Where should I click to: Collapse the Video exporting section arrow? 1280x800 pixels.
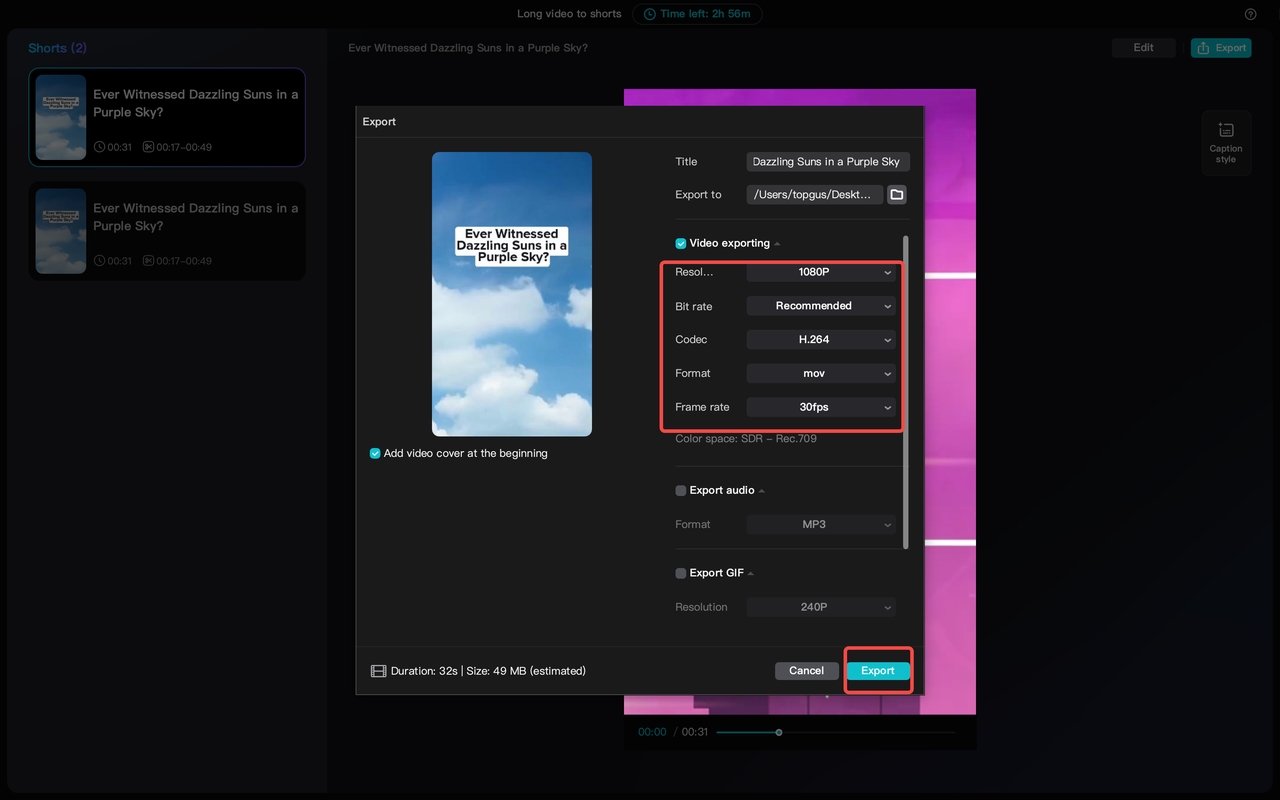(x=777, y=244)
